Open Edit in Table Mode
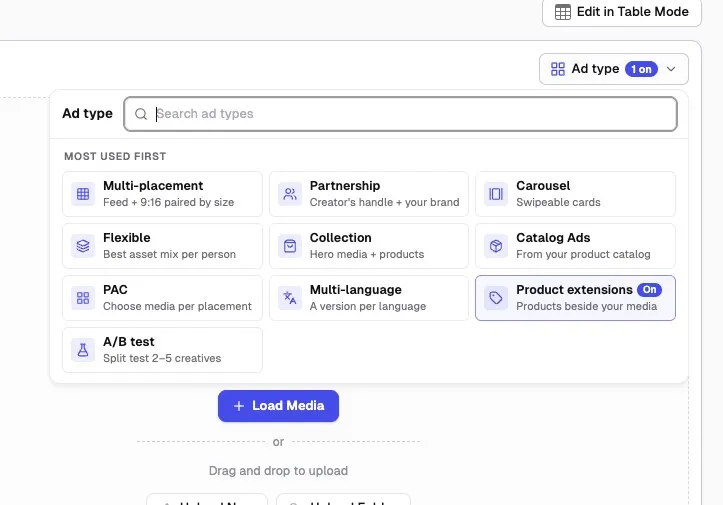 click(622, 12)
